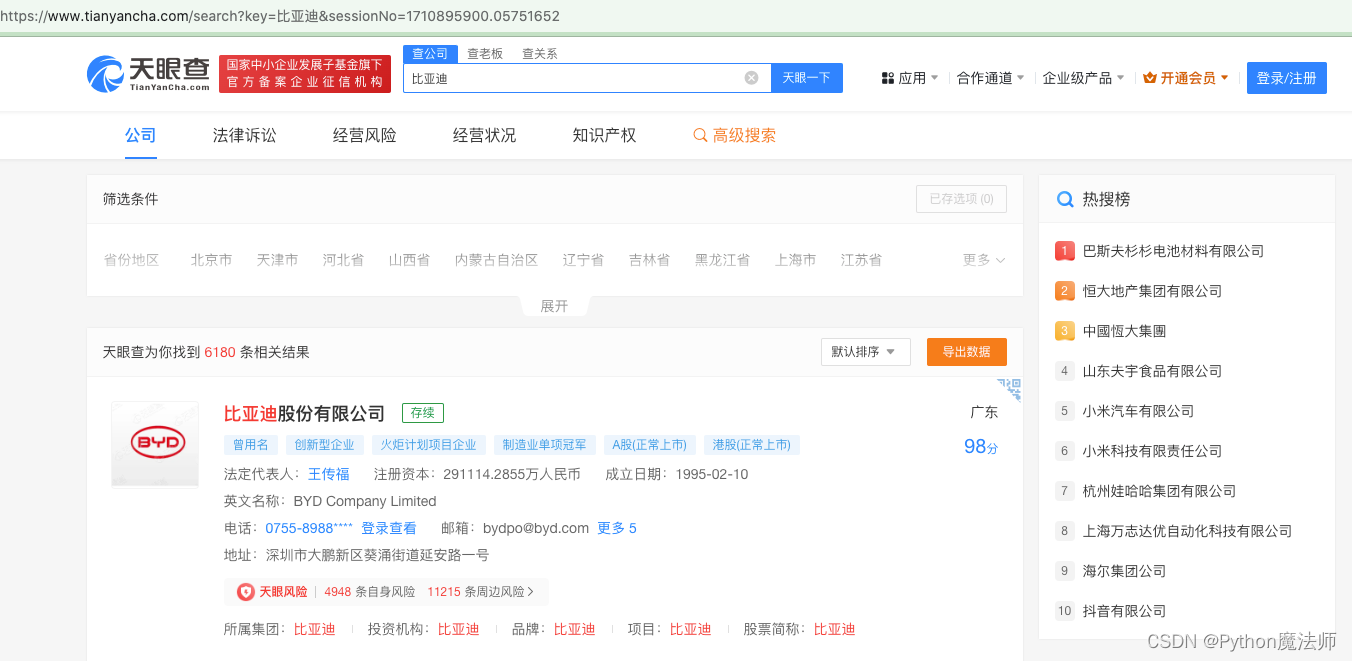
Task: Click the crown icon beside 开通会员
Action: [1149, 78]
